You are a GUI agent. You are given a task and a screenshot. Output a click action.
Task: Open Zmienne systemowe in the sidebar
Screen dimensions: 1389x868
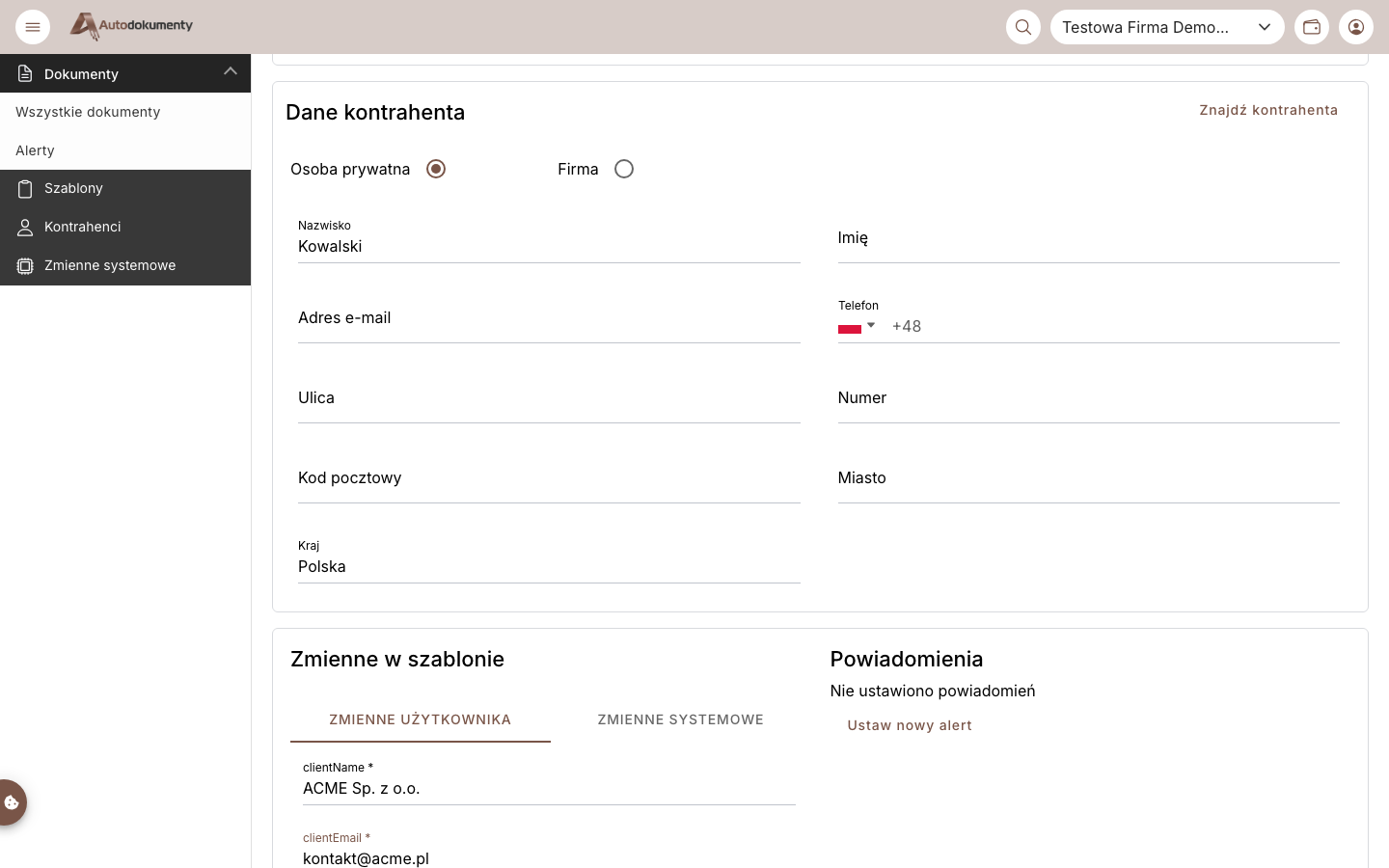point(125,265)
